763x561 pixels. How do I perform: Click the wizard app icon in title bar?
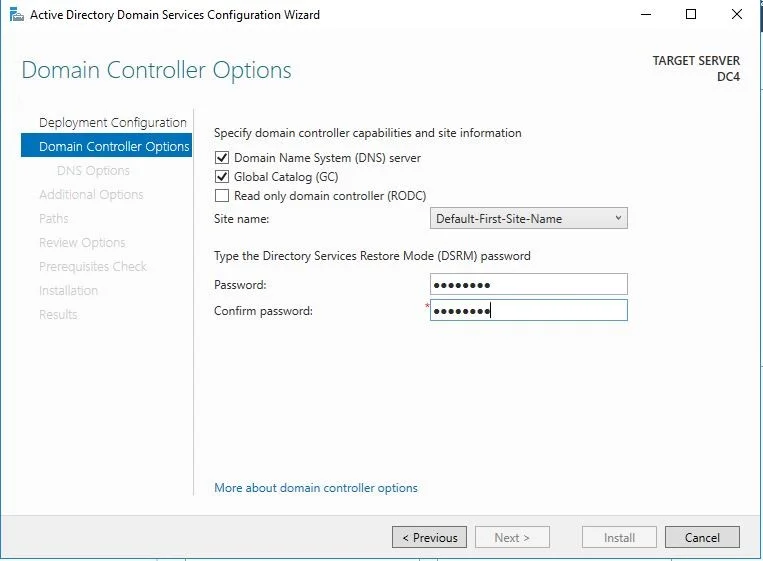17,15
